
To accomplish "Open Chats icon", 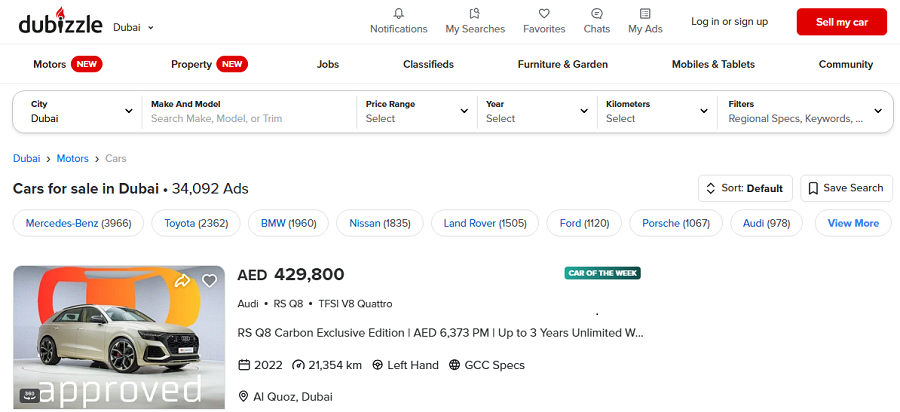I will tap(597, 14).
